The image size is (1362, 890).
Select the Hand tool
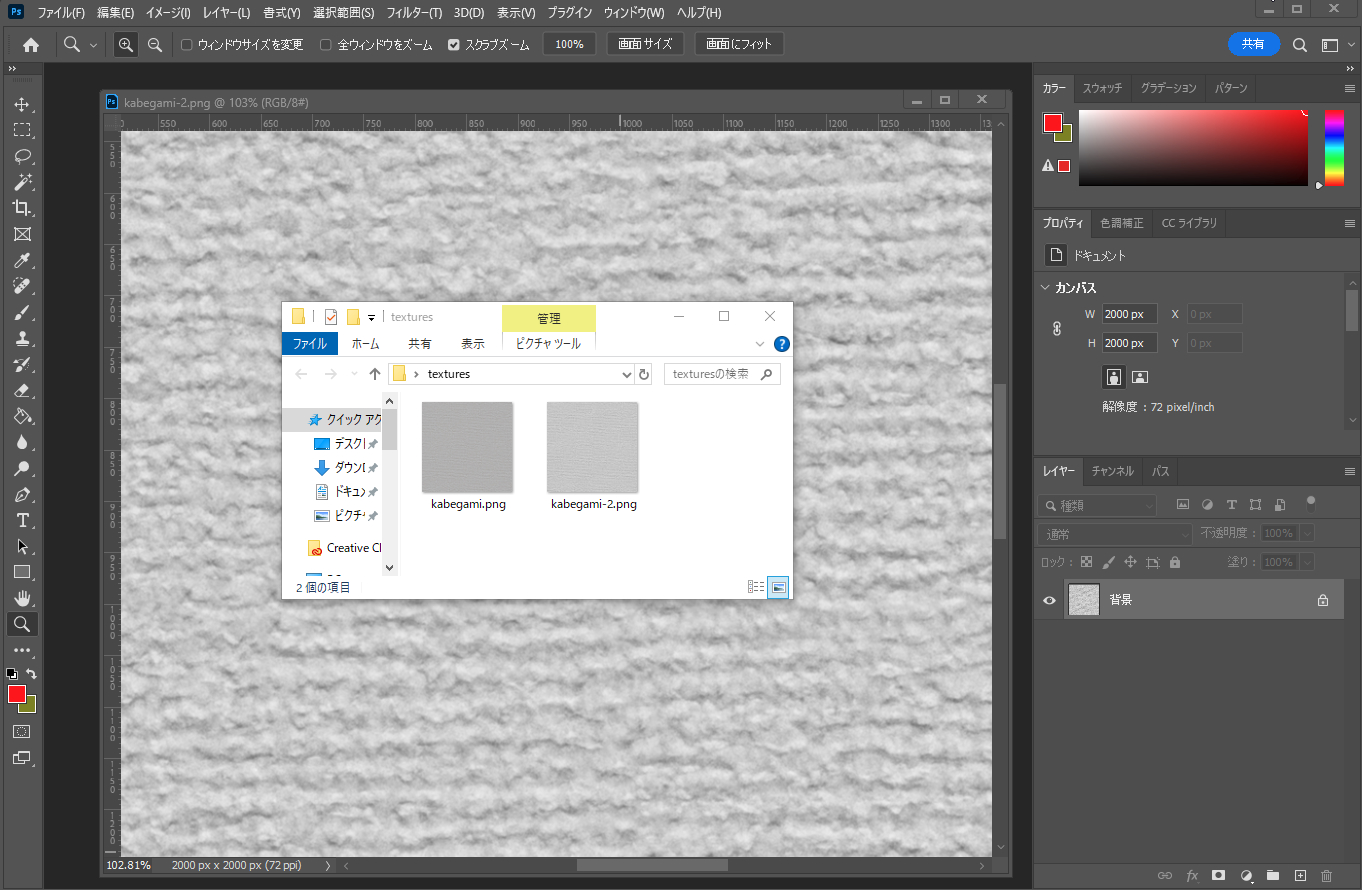22,599
